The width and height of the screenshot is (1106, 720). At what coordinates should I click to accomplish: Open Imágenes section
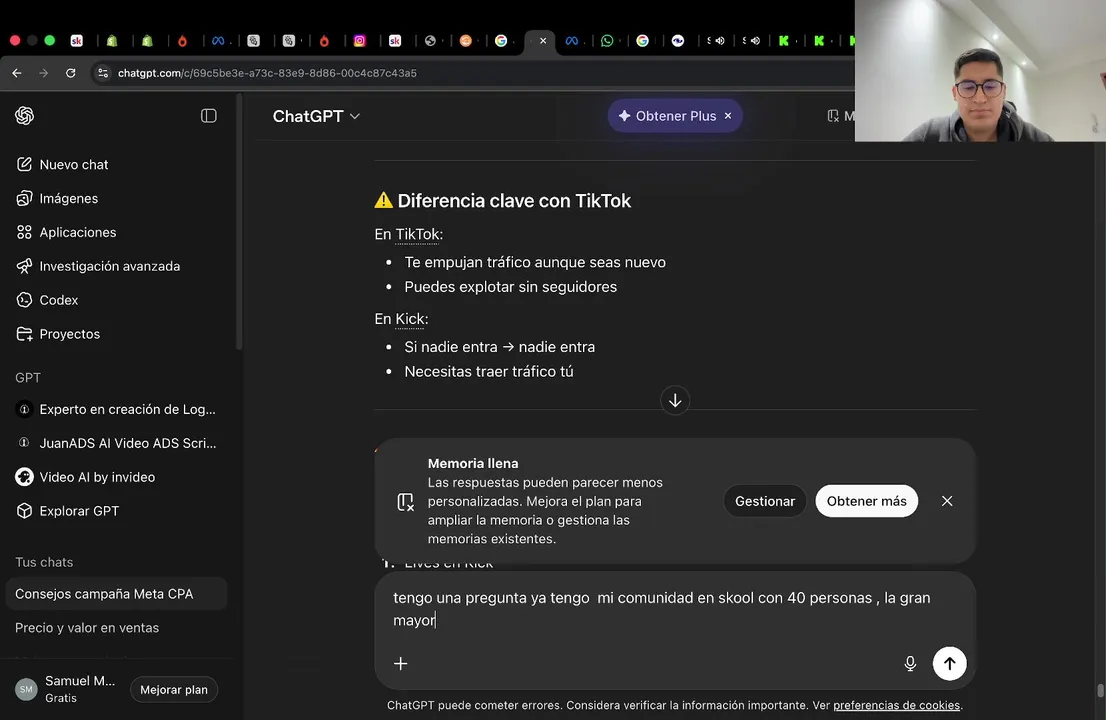coord(116,198)
